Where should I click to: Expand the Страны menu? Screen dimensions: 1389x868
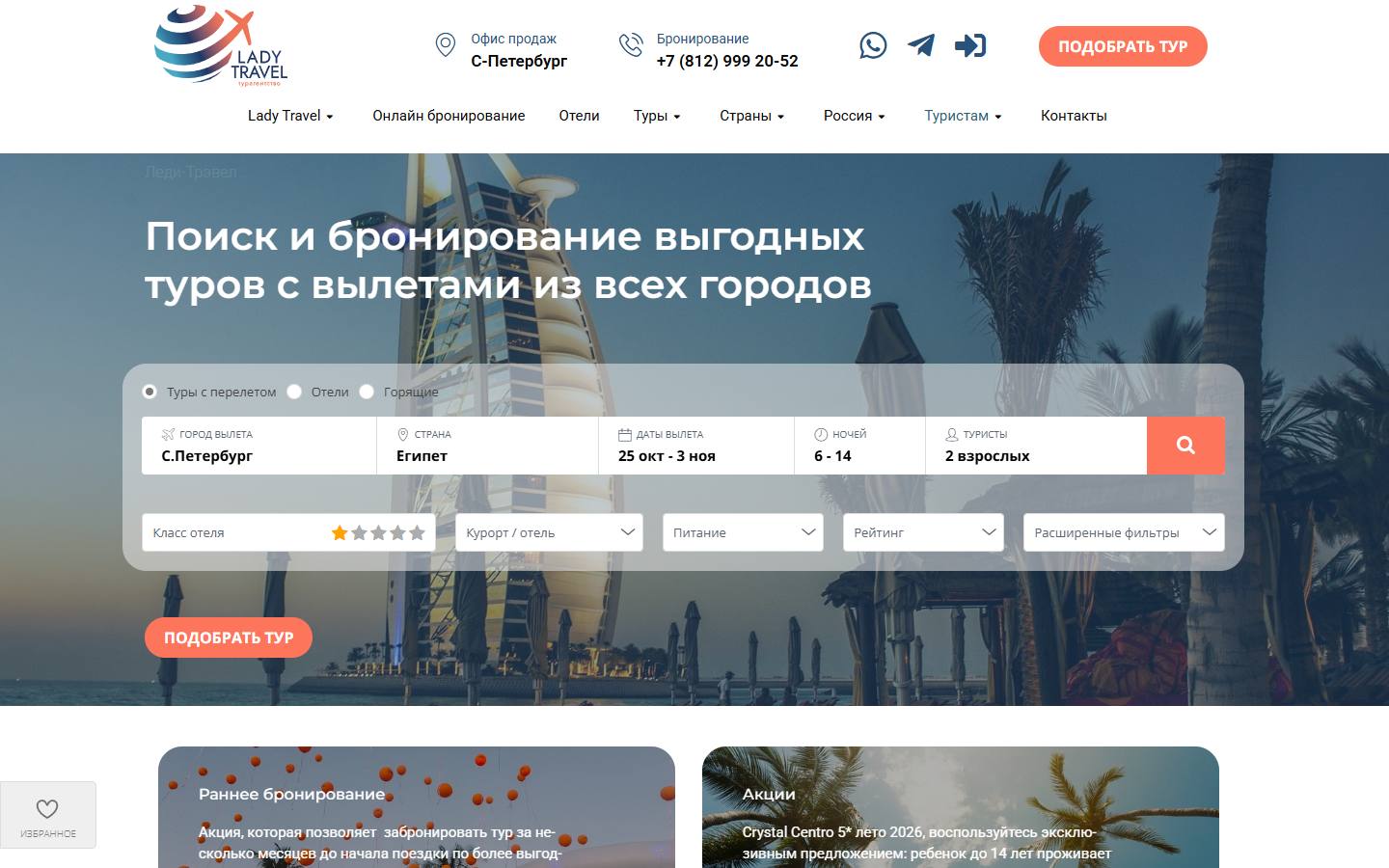pyautogui.click(x=751, y=116)
